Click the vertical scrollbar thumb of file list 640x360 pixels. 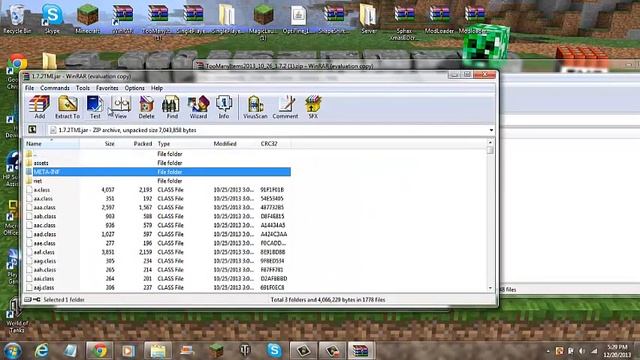point(490,150)
